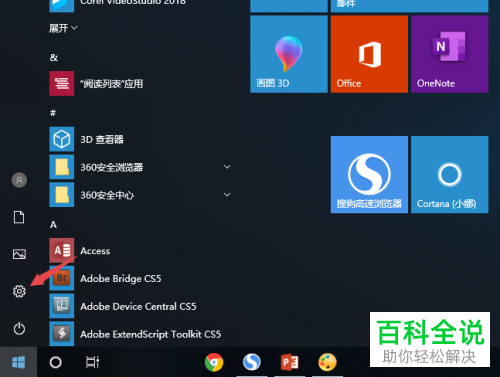Image resolution: width=500 pixels, height=377 pixels.
Task: Open the 邮件 tile at top
Action: (x=409, y=6)
